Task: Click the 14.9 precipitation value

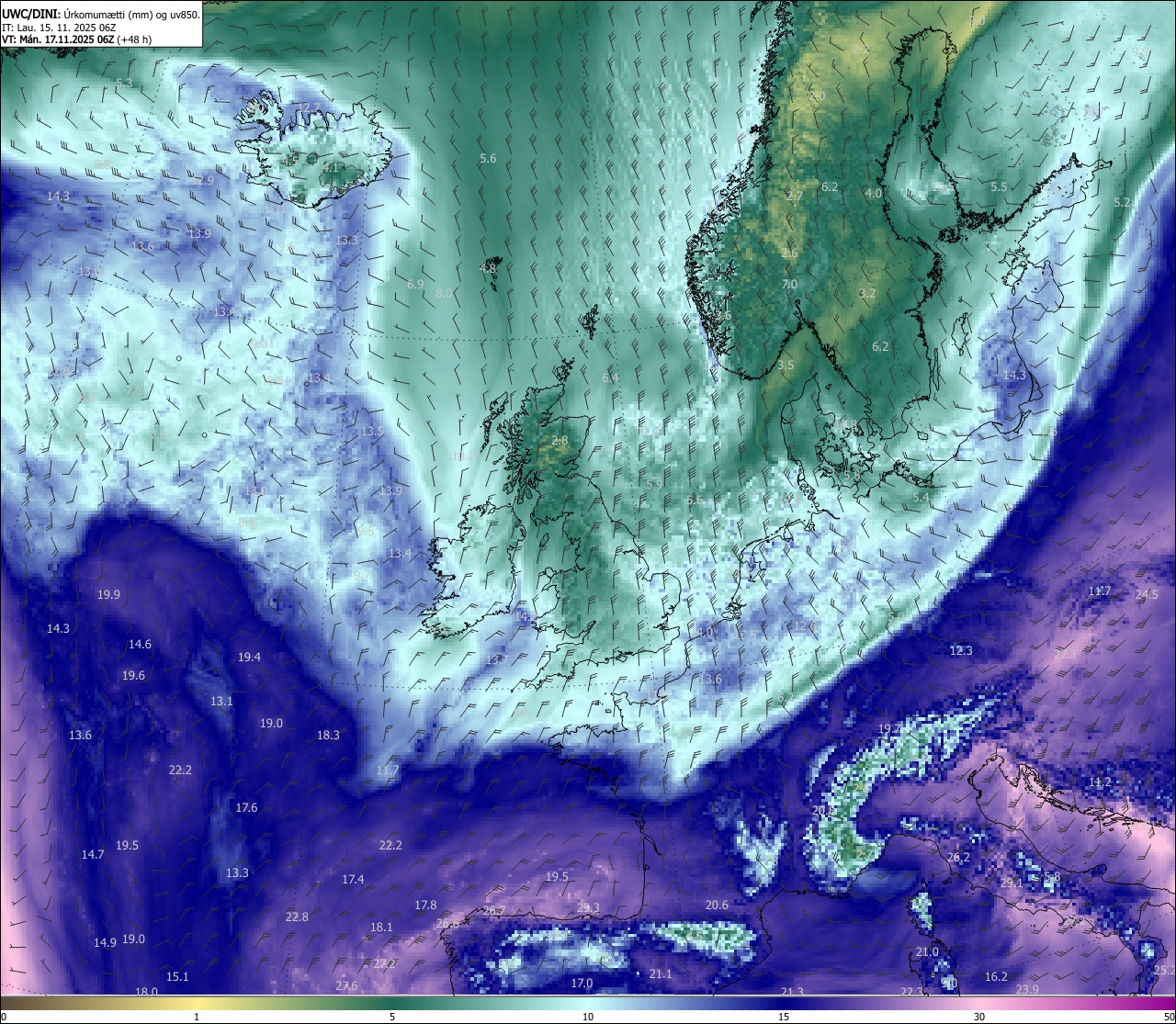Action: (105, 943)
